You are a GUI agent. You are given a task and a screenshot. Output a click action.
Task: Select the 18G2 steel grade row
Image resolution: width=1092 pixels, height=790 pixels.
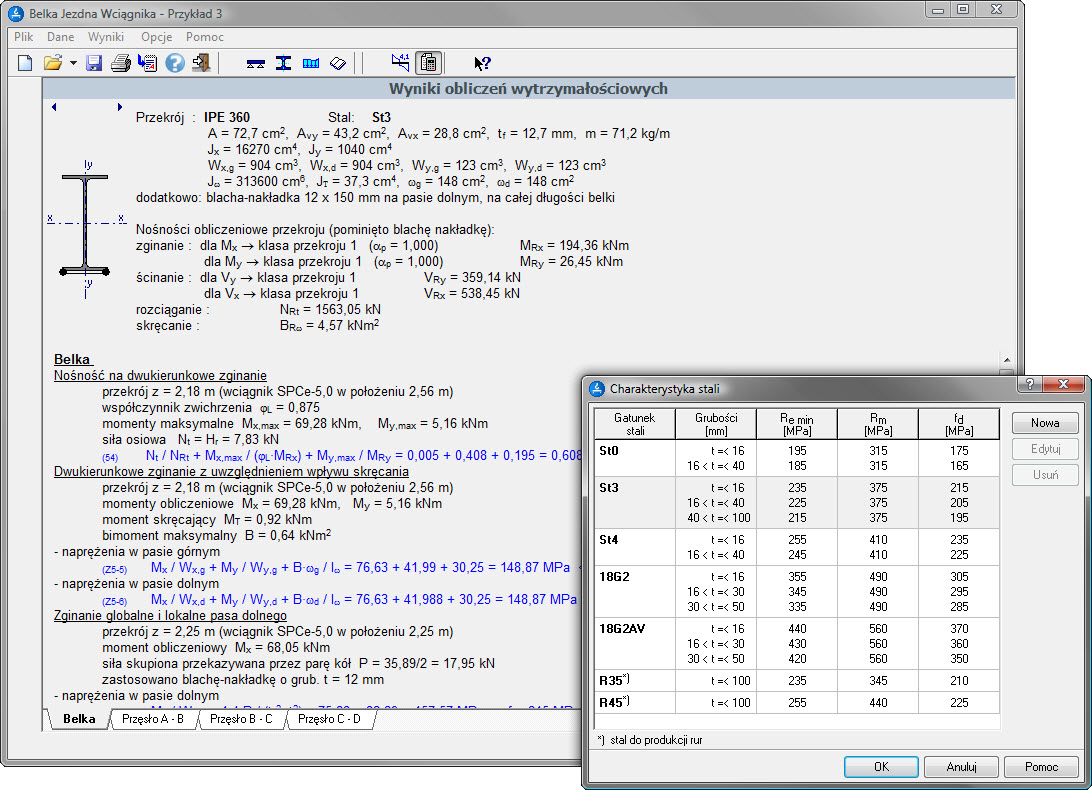pyautogui.click(x=615, y=575)
